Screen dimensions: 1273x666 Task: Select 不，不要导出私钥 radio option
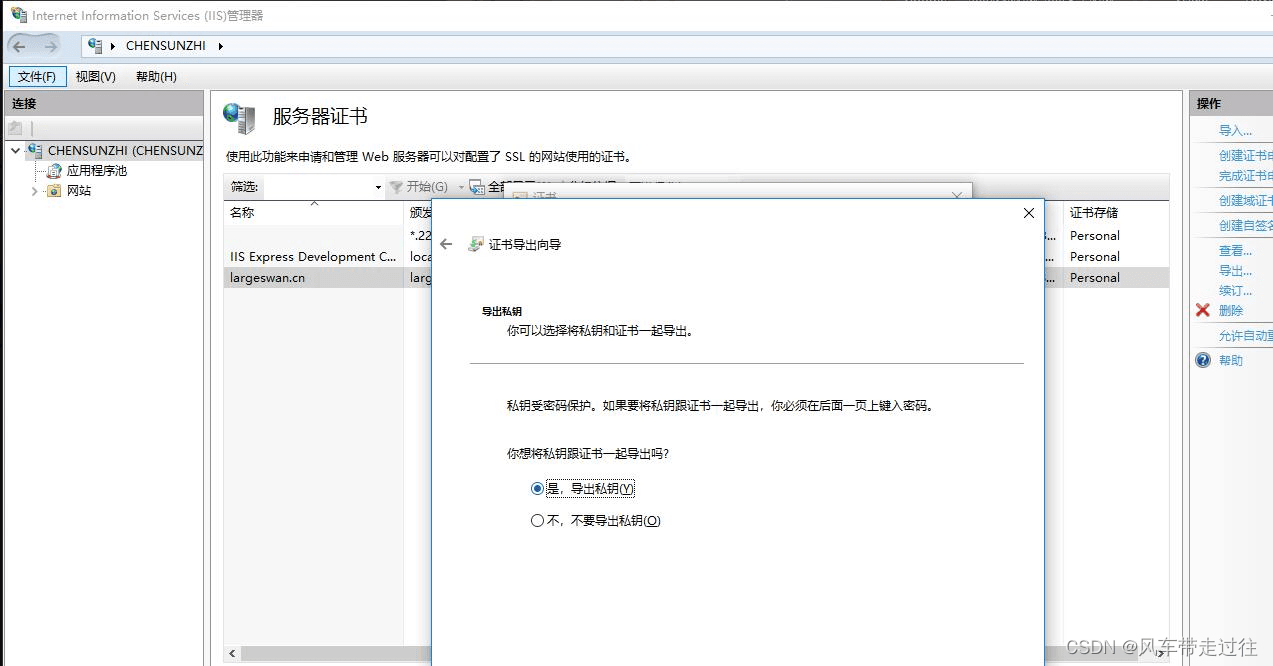(x=537, y=520)
